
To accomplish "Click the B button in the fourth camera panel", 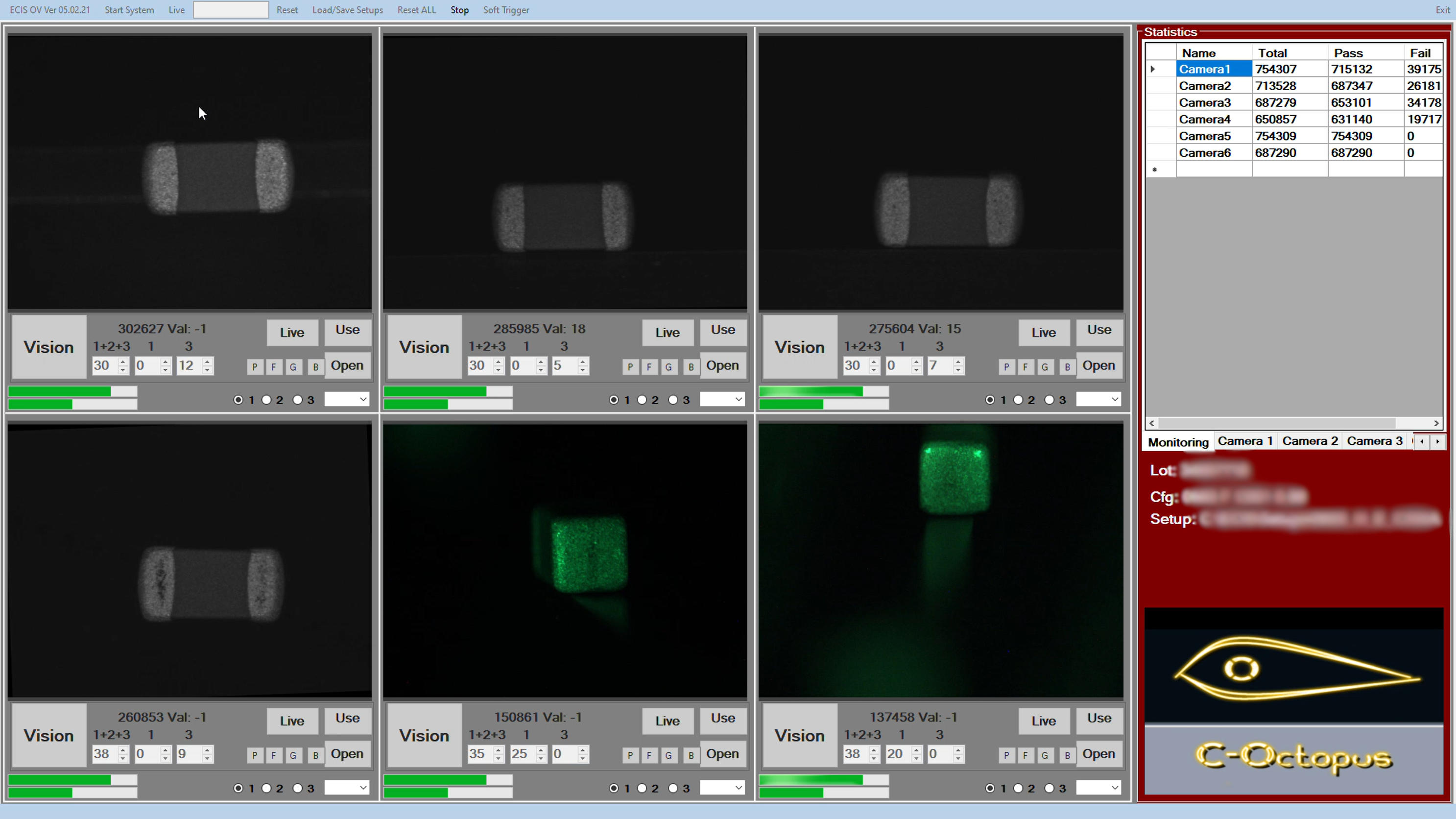I will [315, 755].
